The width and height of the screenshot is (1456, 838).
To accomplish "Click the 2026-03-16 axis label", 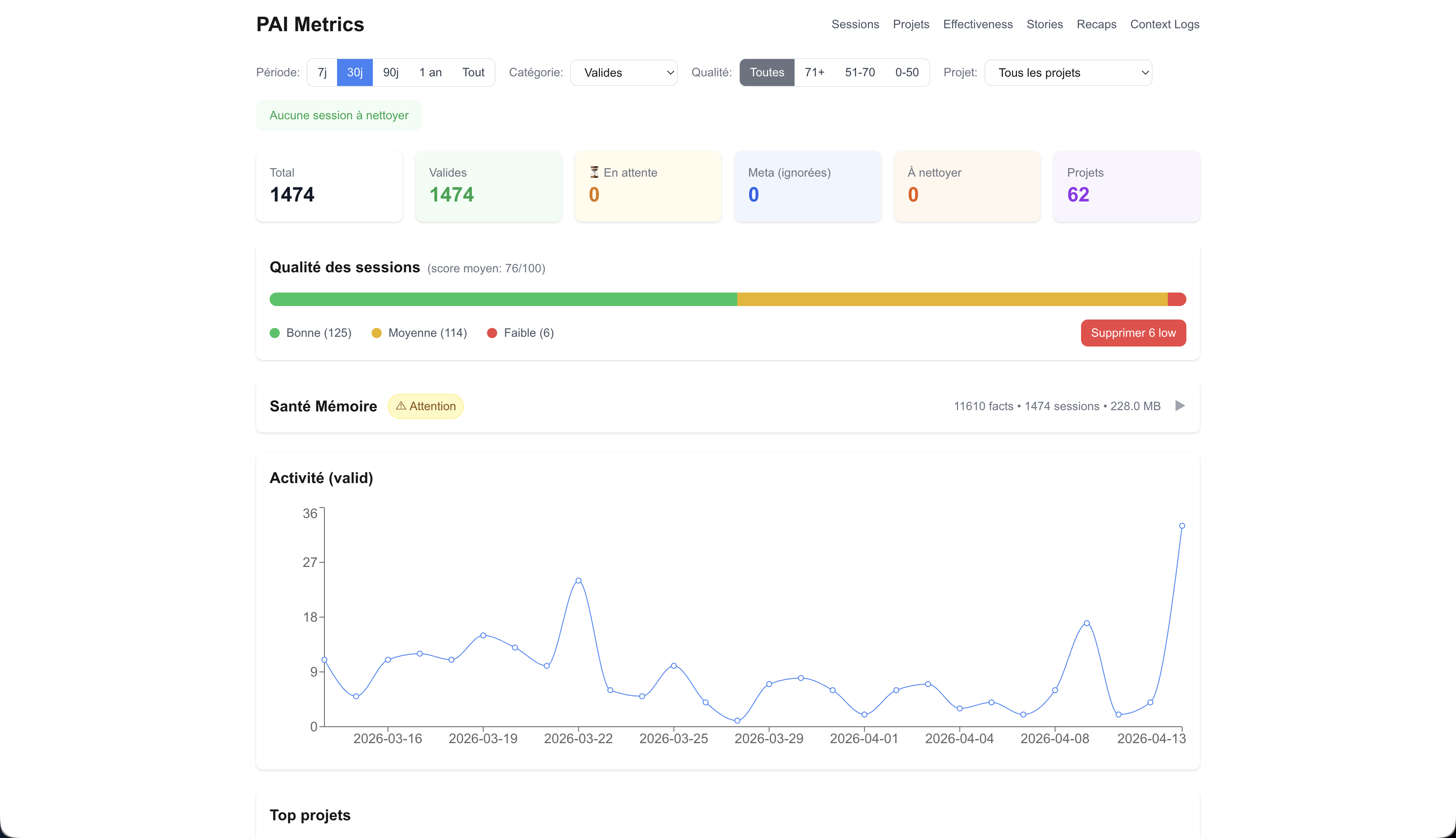I will pyautogui.click(x=388, y=739).
